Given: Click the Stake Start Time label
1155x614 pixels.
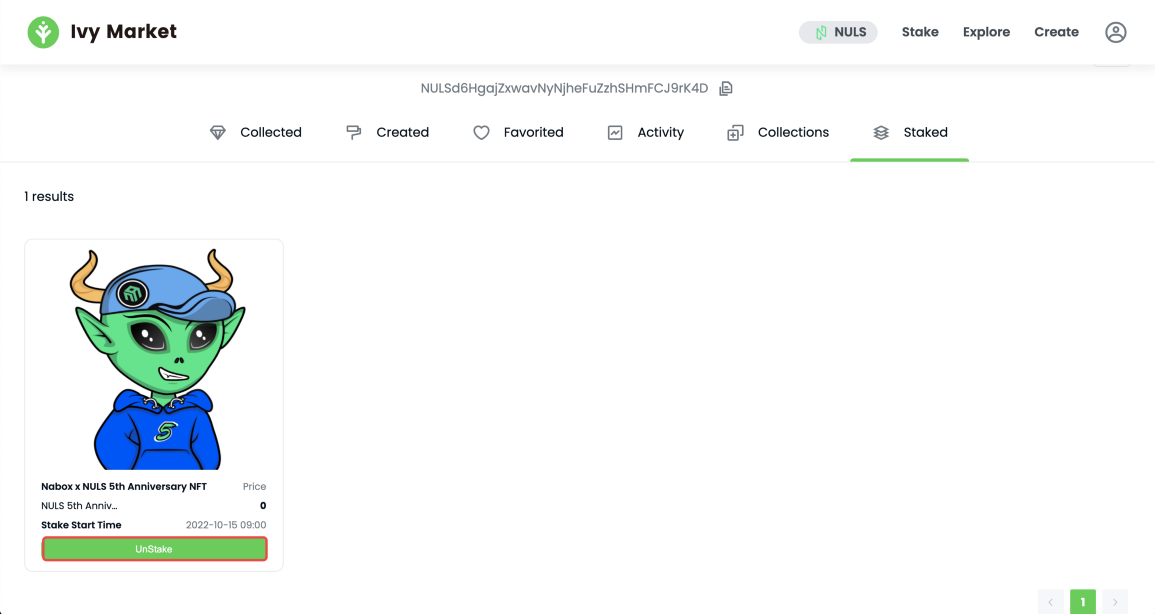Looking at the screenshot, I should pyautogui.click(x=81, y=525).
